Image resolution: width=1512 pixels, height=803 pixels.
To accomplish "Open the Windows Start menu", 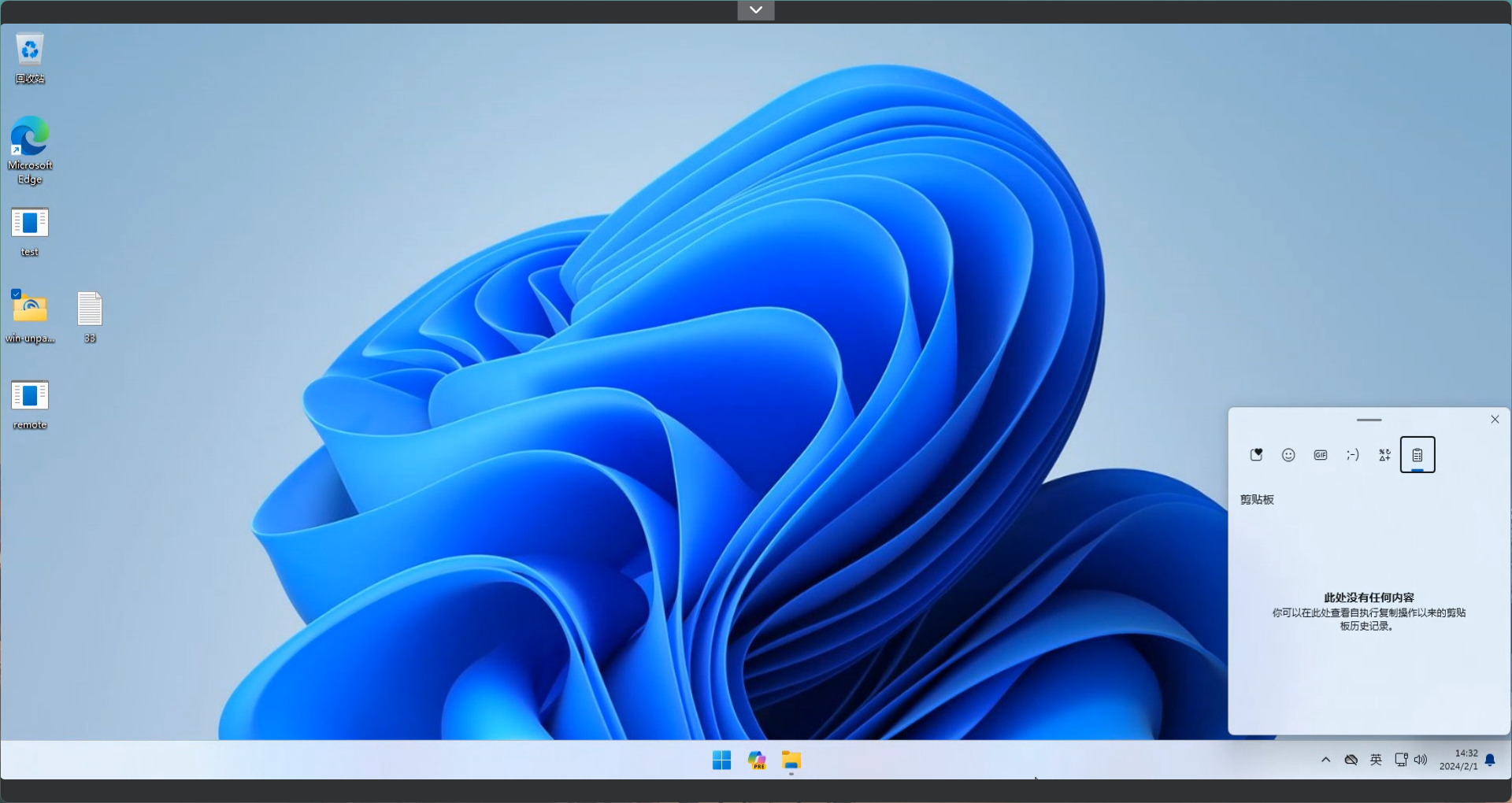I will 721,760.
